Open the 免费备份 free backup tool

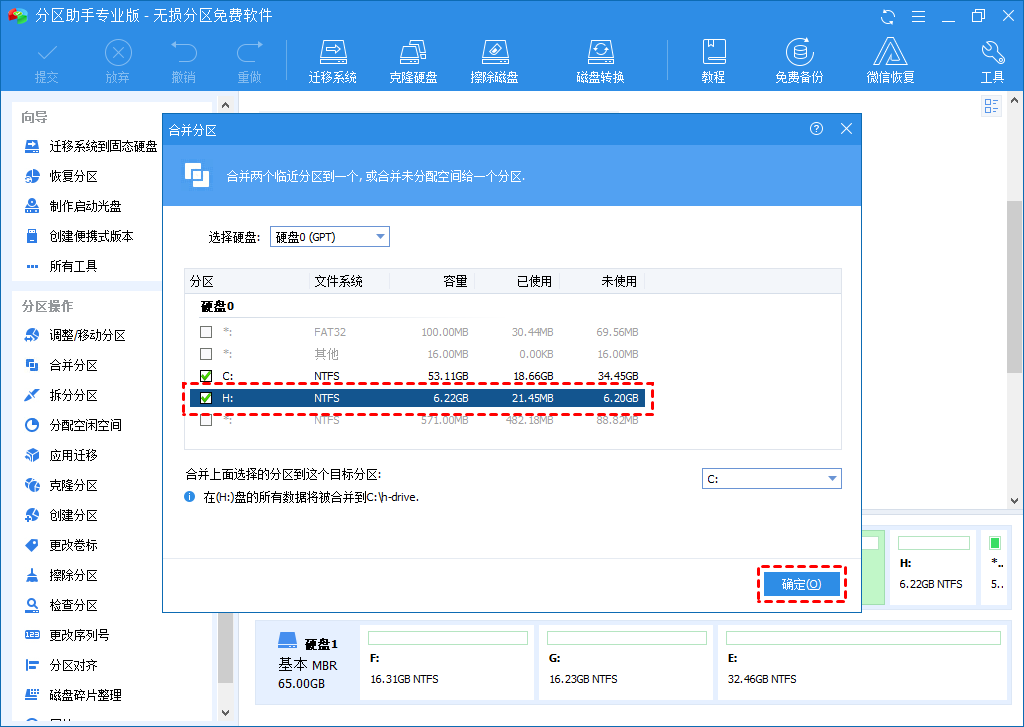(799, 60)
